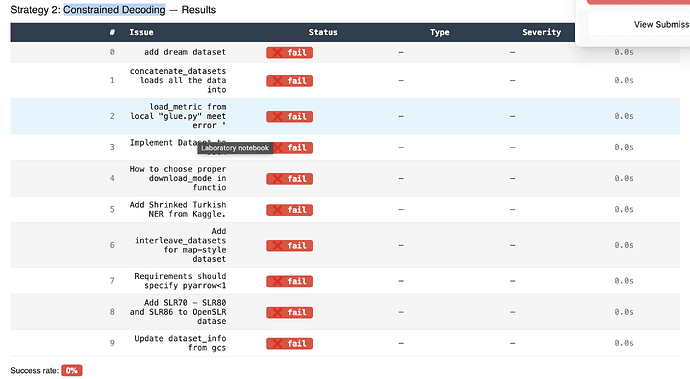Click the 'Success rate:' label
This screenshot has height=379, width=690.
(x=35, y=371)
